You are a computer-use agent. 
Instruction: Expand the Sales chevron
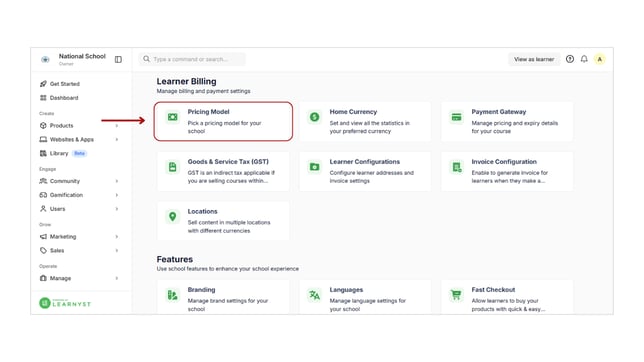tap(117, 250)
